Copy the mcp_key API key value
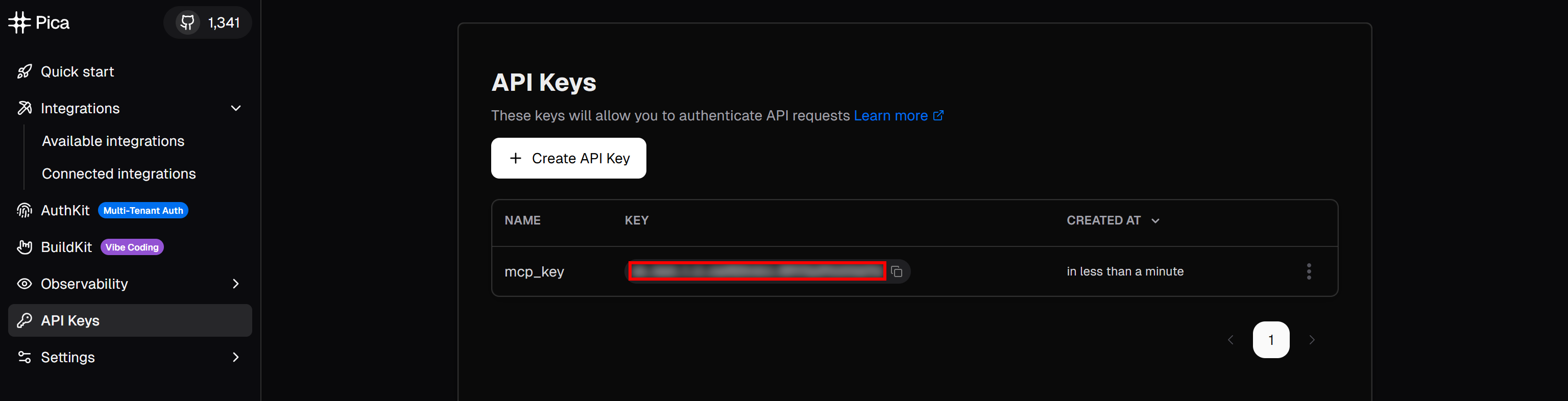The height and width of the screenshot is (401, 1568). [x=897, y=271]
